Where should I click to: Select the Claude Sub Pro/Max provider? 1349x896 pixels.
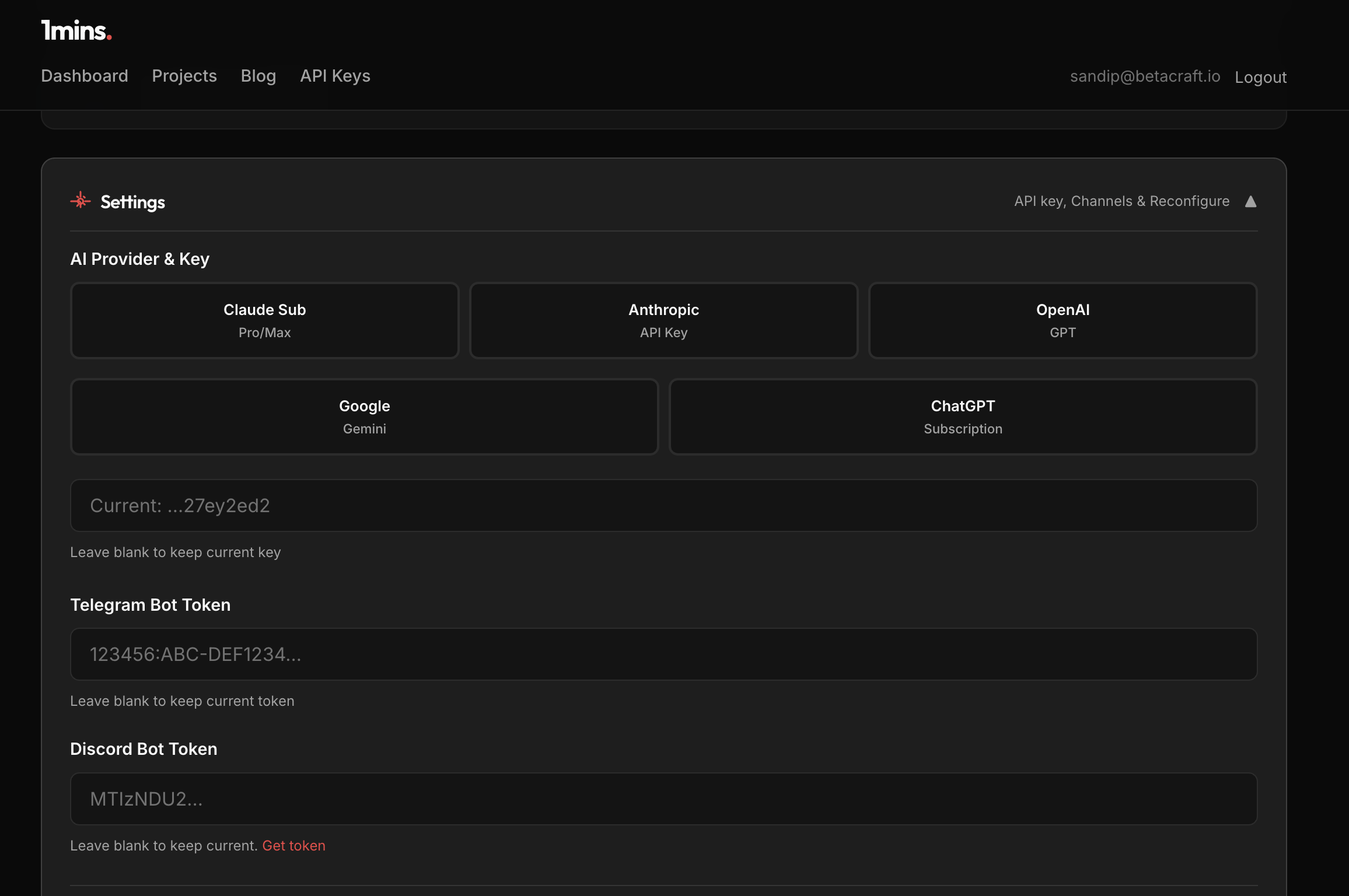click(x=264, y=320)
